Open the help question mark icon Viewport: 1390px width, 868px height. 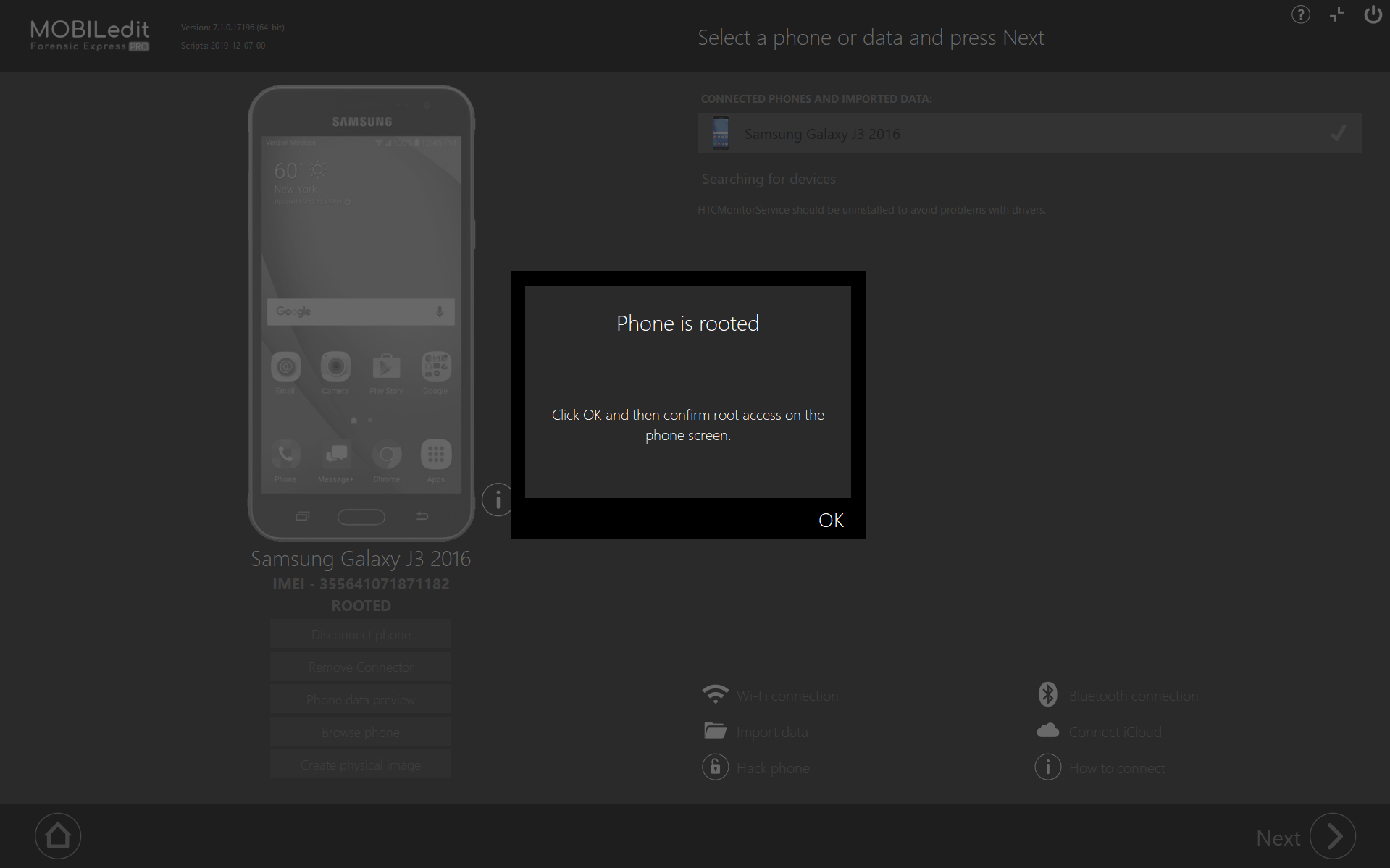point(1300,14)
